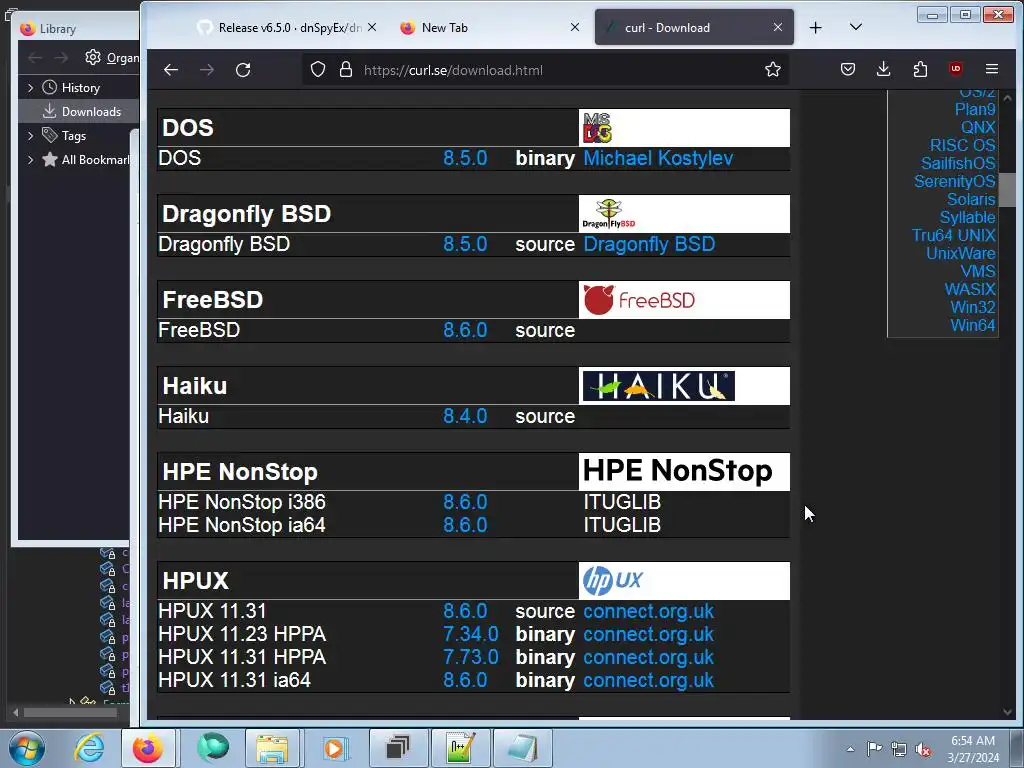The width and height of the screenshot is (1024, 768).
Task: Open the Windows Start menu
Action: 26,748
